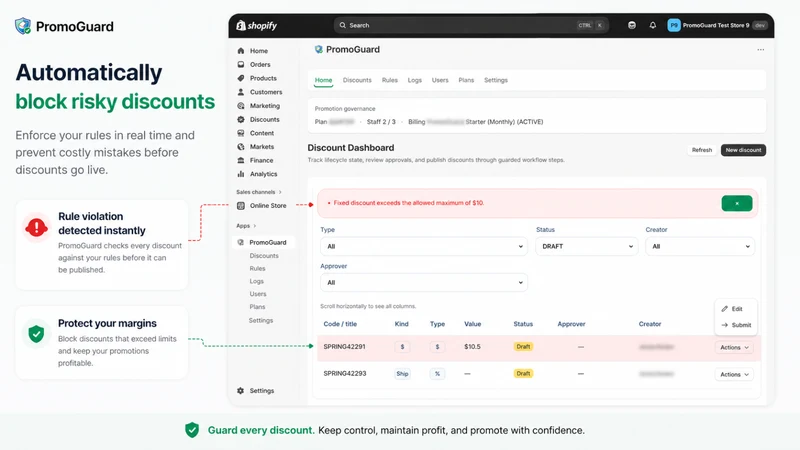Open Users under PromoGuard in sidebar
This screenshot has width=800, height=450.
tap(258, 294)
